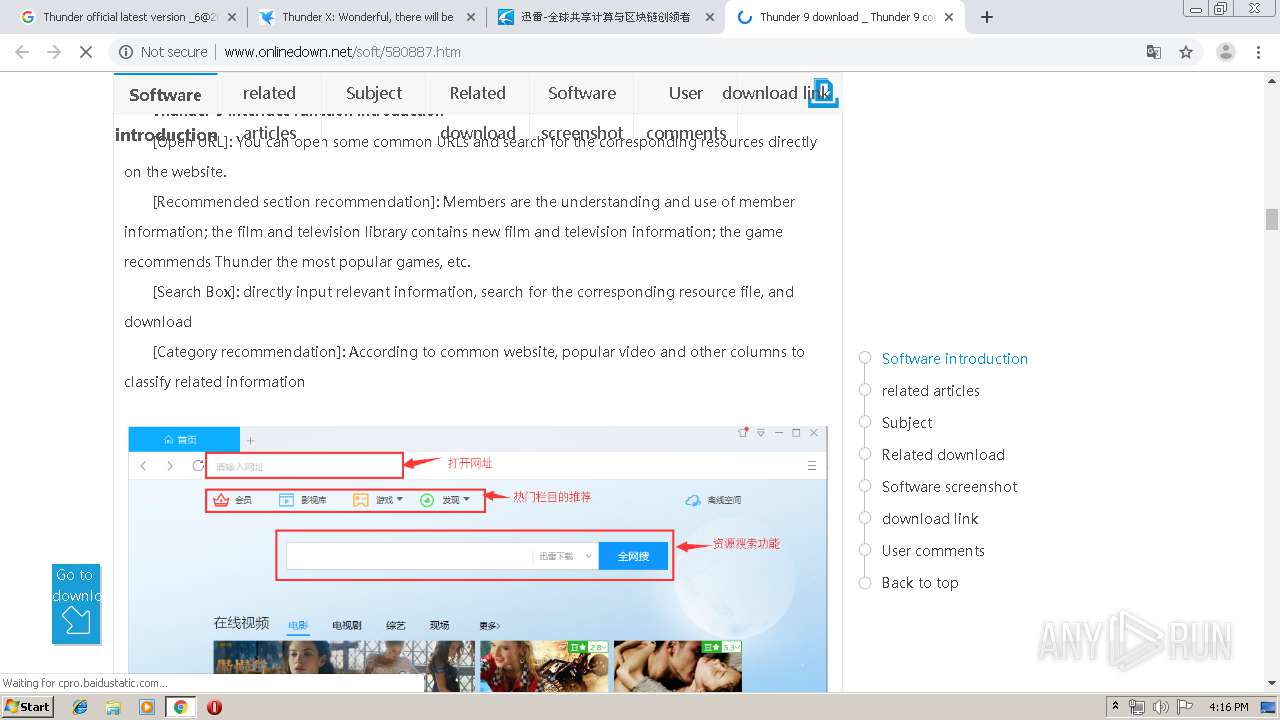Open the Software screenshot page tab
The image size is (1280, 720).
(582, 112)
